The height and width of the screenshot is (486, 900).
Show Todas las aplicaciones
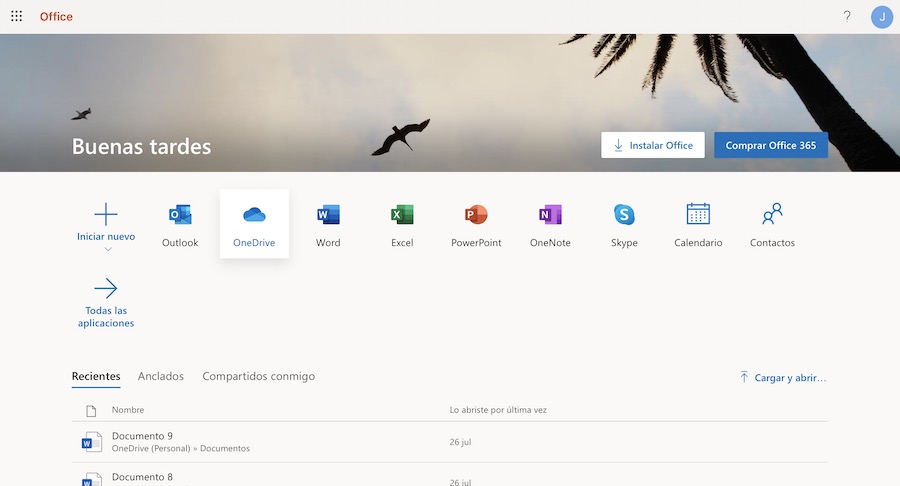coord(106,303)
